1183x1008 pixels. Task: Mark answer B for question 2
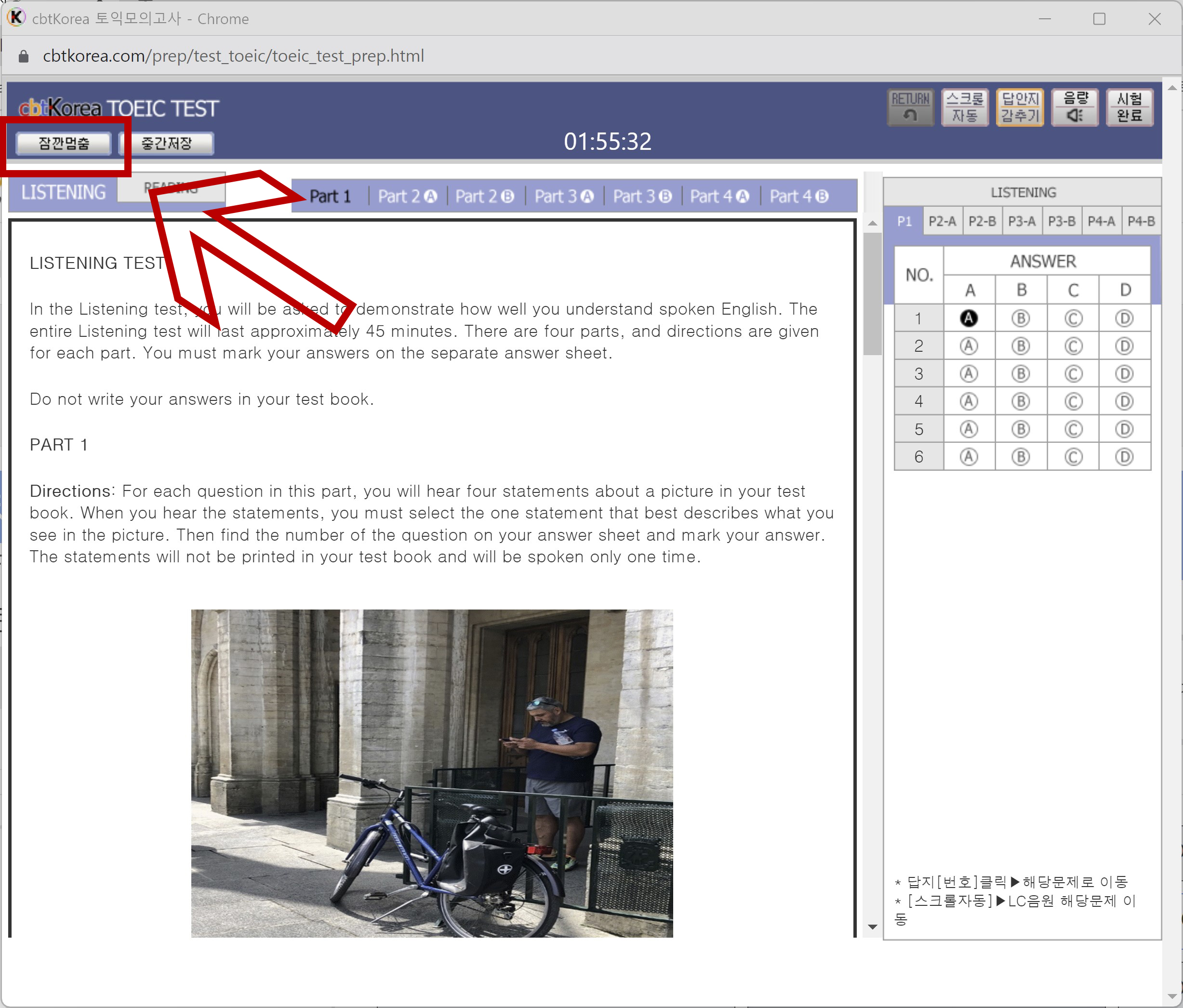(x=1021, y=346)
